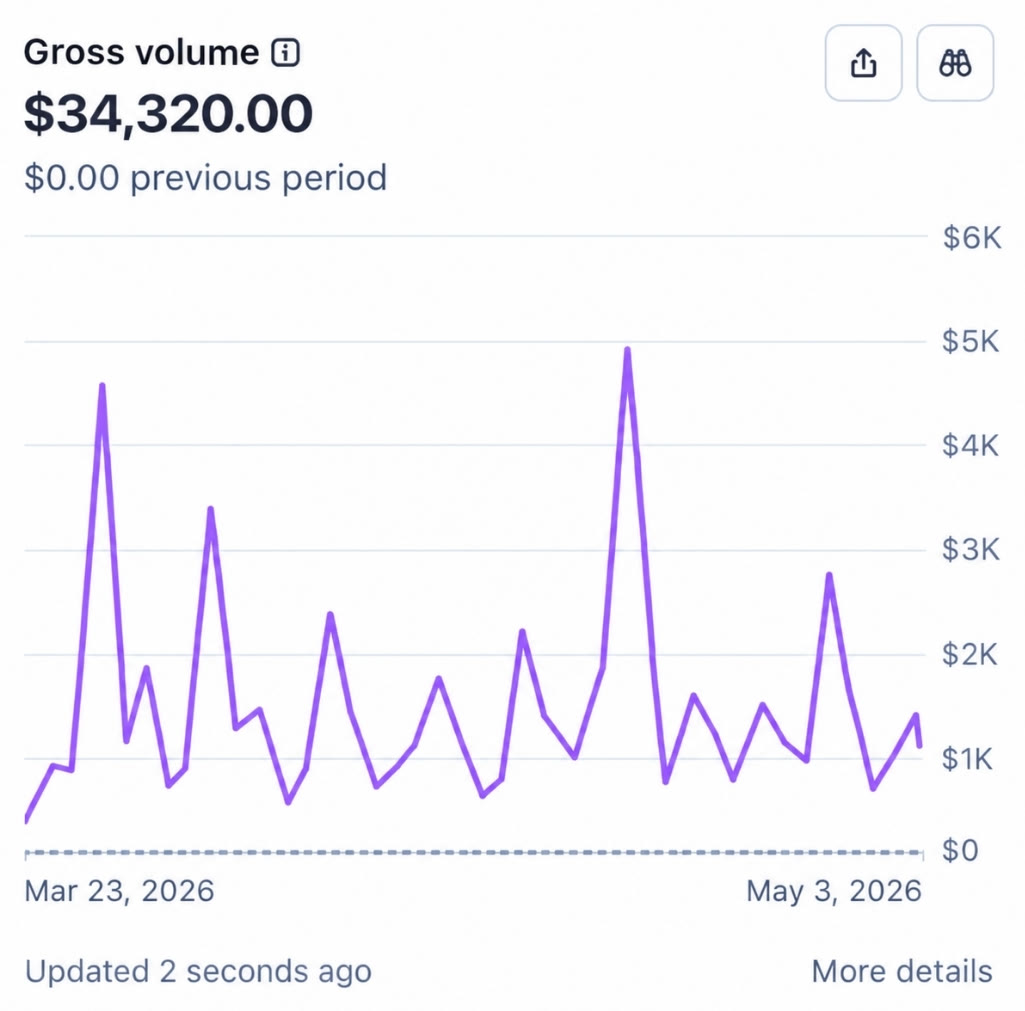1025x1011 pixels.
Task: Click the dashed previous-period baseline
Action: pyautogui.click(x=473, y=852)
